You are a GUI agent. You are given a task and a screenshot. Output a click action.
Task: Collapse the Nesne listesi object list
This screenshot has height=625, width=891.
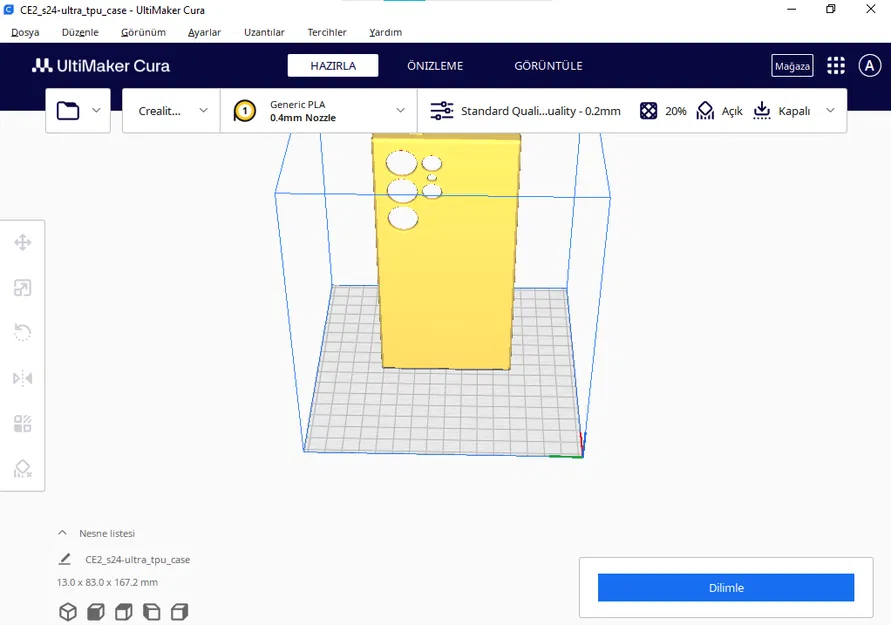63,533
